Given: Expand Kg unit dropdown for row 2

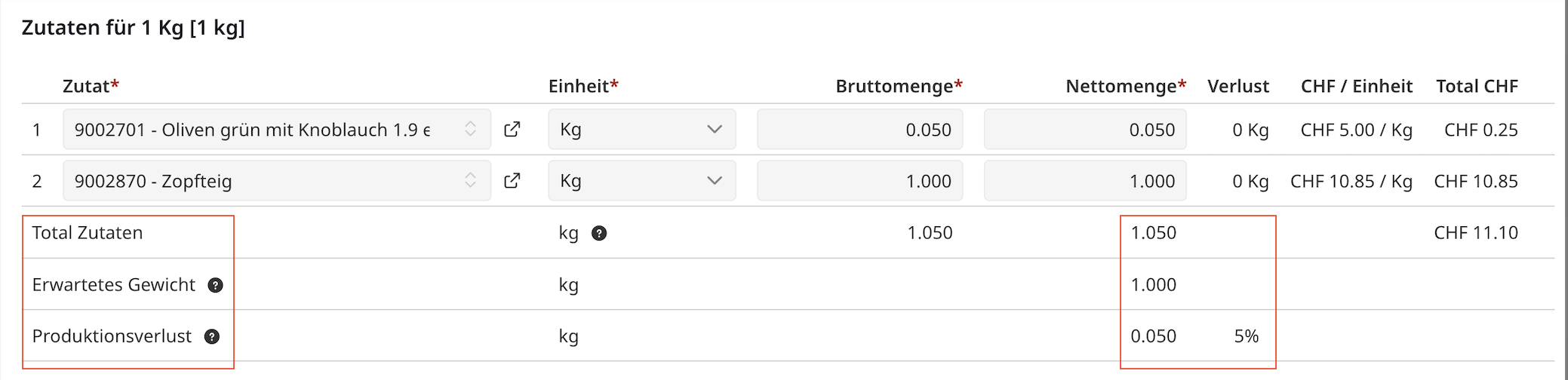Looking at the screenshot, I should (x=714, y=180).
